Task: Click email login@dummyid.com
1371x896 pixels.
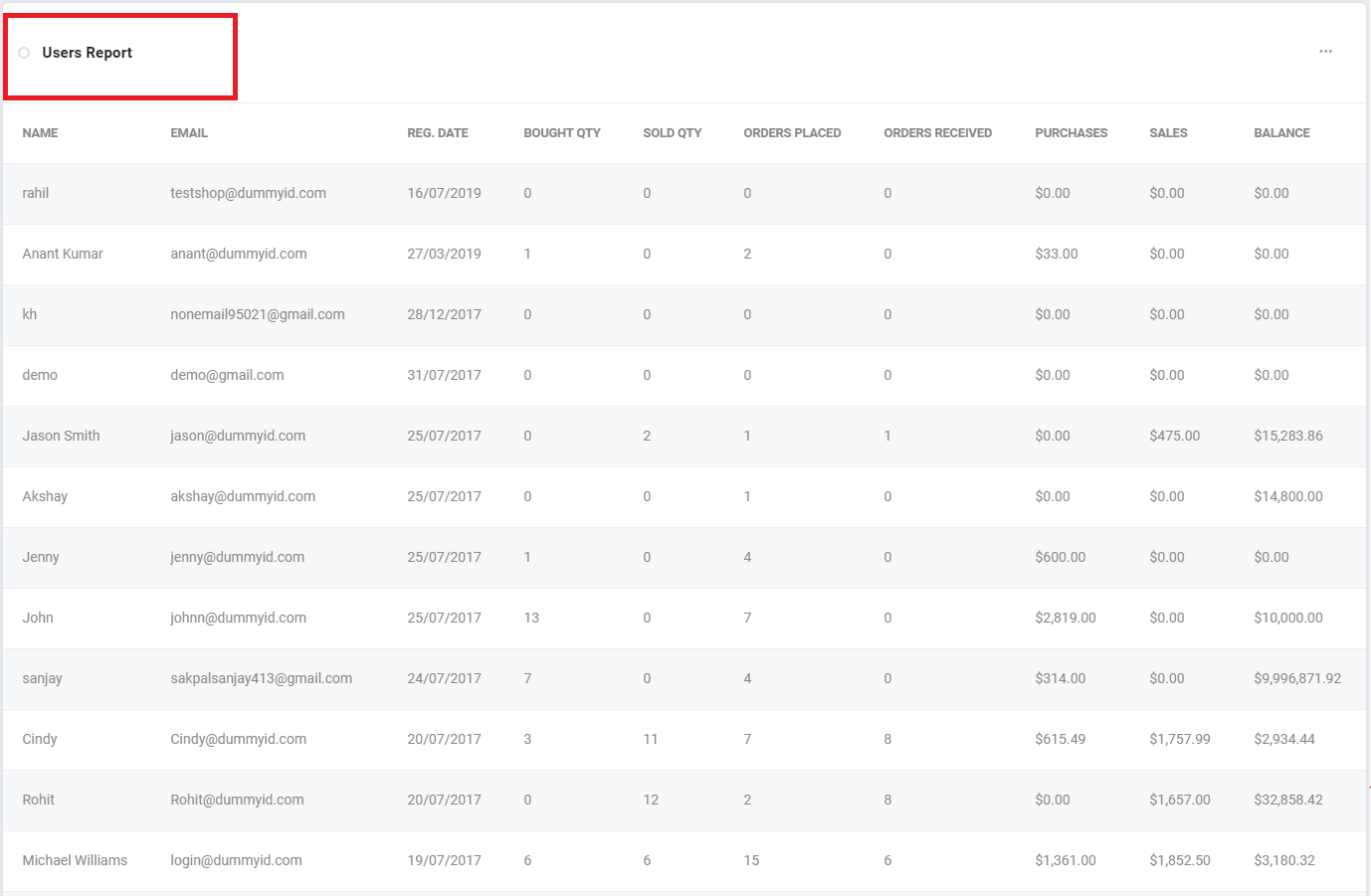Action: (x=236, y=861)
